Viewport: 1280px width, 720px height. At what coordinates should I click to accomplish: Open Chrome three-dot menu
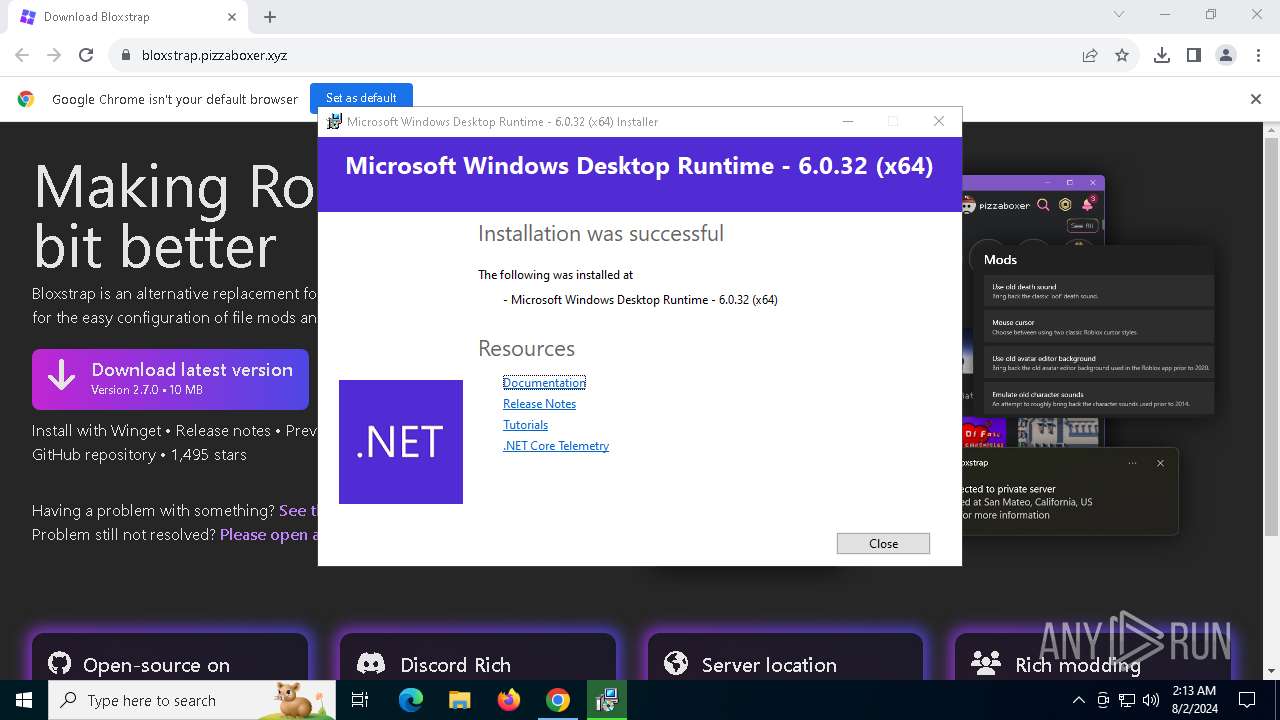point(1258,55)
